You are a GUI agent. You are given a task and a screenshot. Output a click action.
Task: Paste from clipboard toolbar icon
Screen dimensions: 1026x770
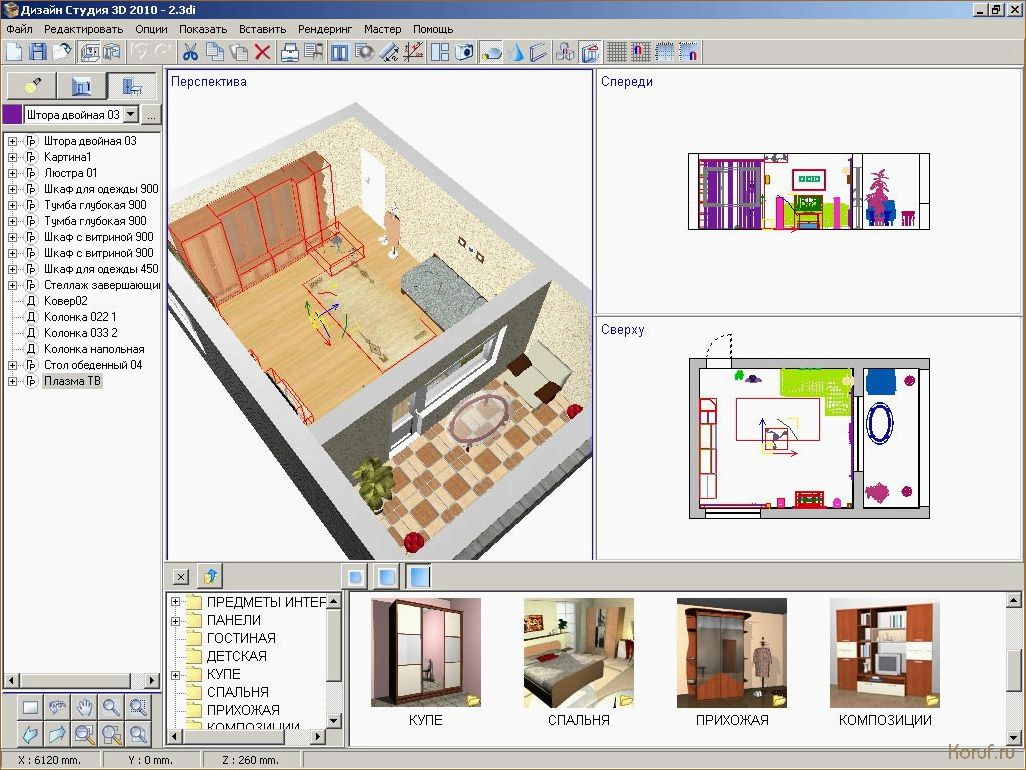point(239,52)
